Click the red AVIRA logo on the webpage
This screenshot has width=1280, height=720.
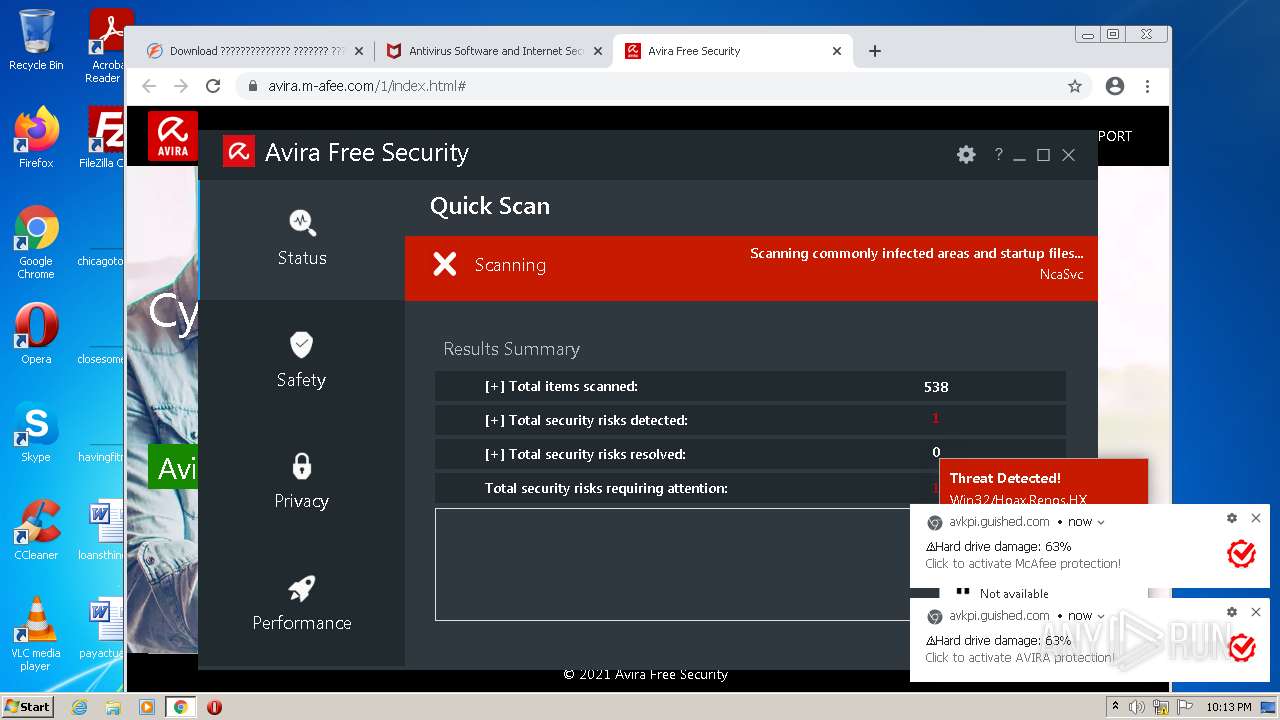[x=172, y=135]
